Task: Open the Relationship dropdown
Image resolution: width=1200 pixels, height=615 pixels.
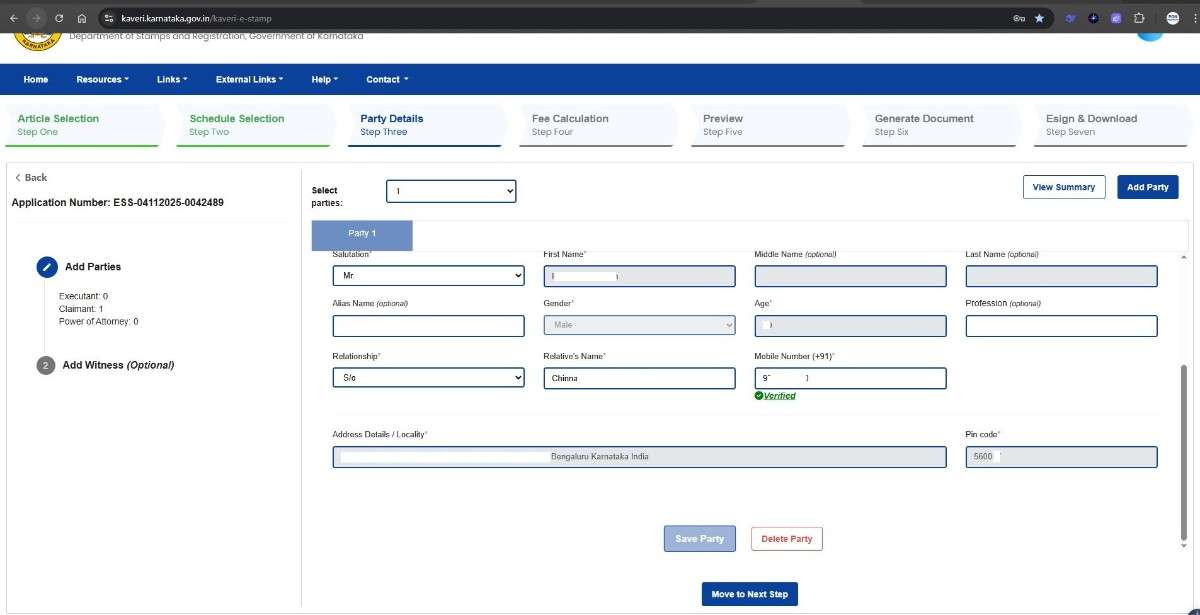Action: [428, 378]
